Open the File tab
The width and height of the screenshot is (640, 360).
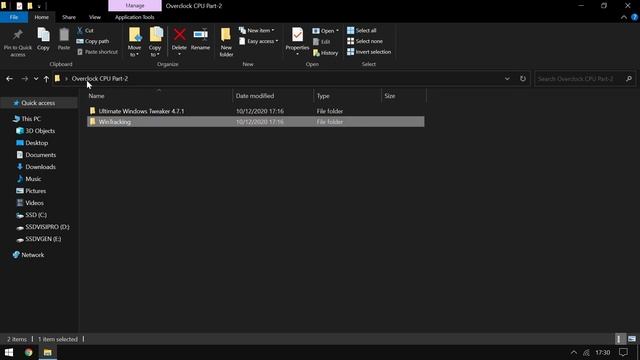(x=14, y=17)
